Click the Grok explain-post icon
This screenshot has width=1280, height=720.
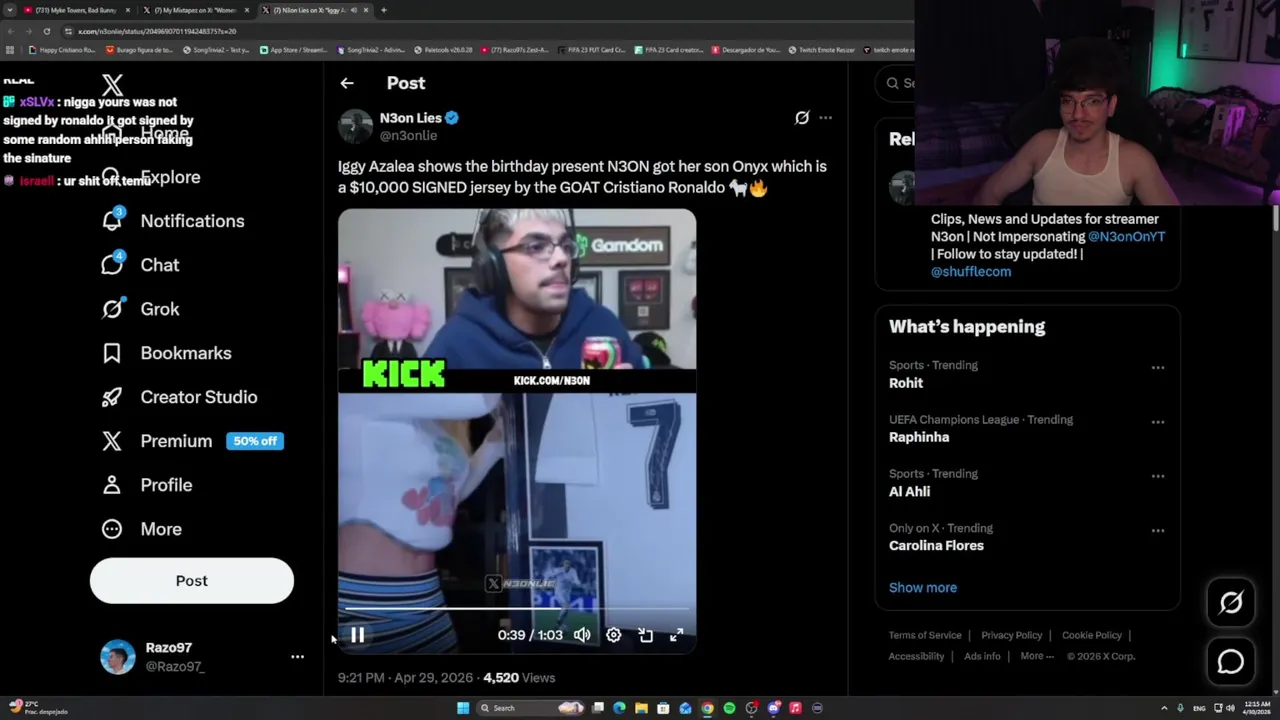click(801, 118)
